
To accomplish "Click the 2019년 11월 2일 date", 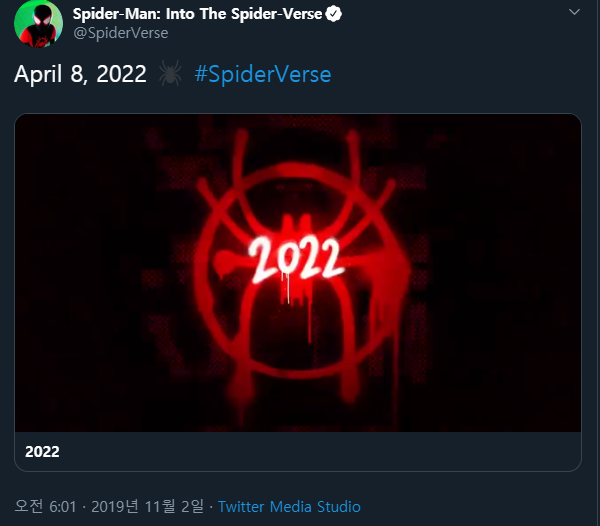I will coord(145,506).
